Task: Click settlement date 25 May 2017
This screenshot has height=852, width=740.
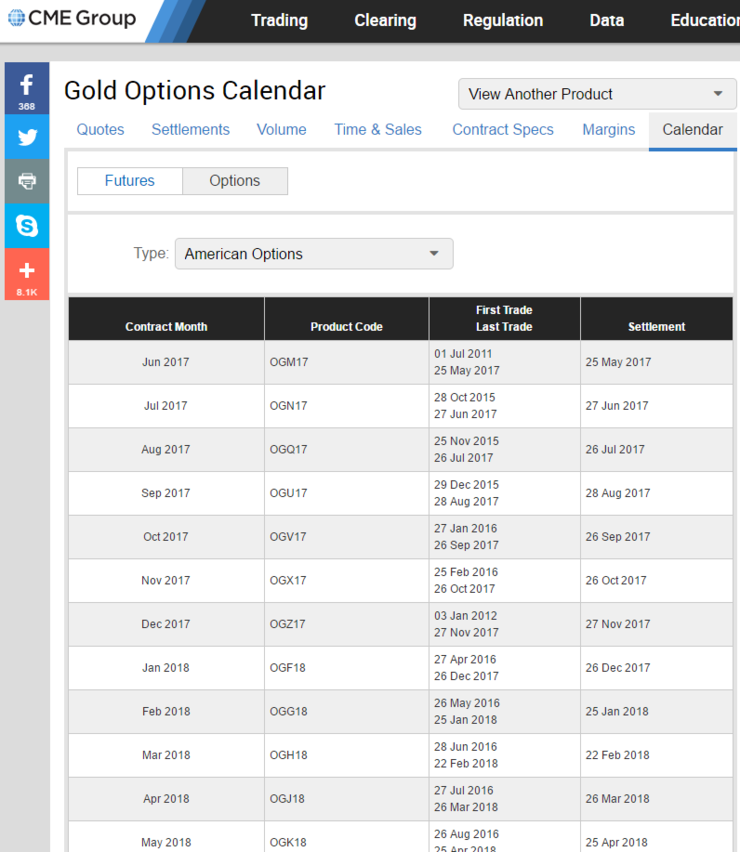Action: pyautogui.click(x=618, y=362)
